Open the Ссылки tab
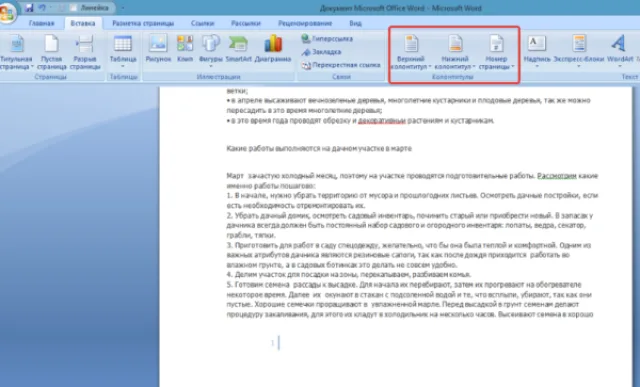Image resolution: width=640 pixels, height=387 pixels. [x=202, y=23]
